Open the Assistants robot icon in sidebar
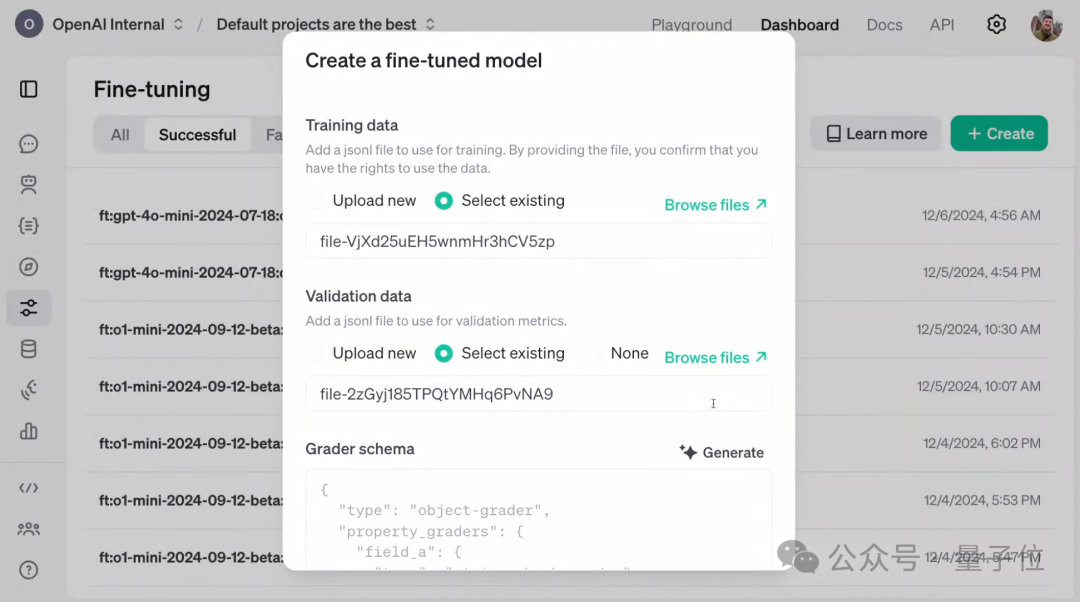Screen dimensions: 1080x602 tap(29, 185)
